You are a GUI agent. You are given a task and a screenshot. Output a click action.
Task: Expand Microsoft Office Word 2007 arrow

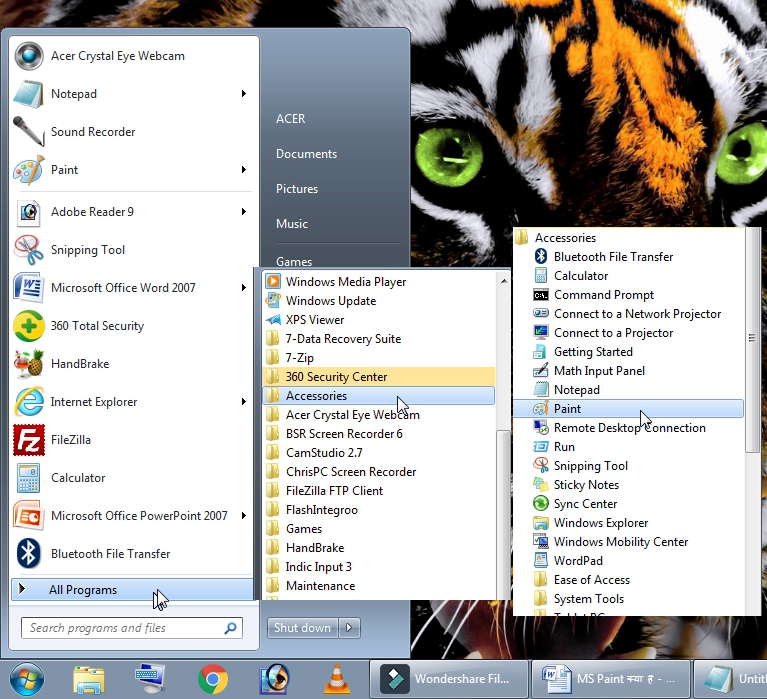click(244, 288)
